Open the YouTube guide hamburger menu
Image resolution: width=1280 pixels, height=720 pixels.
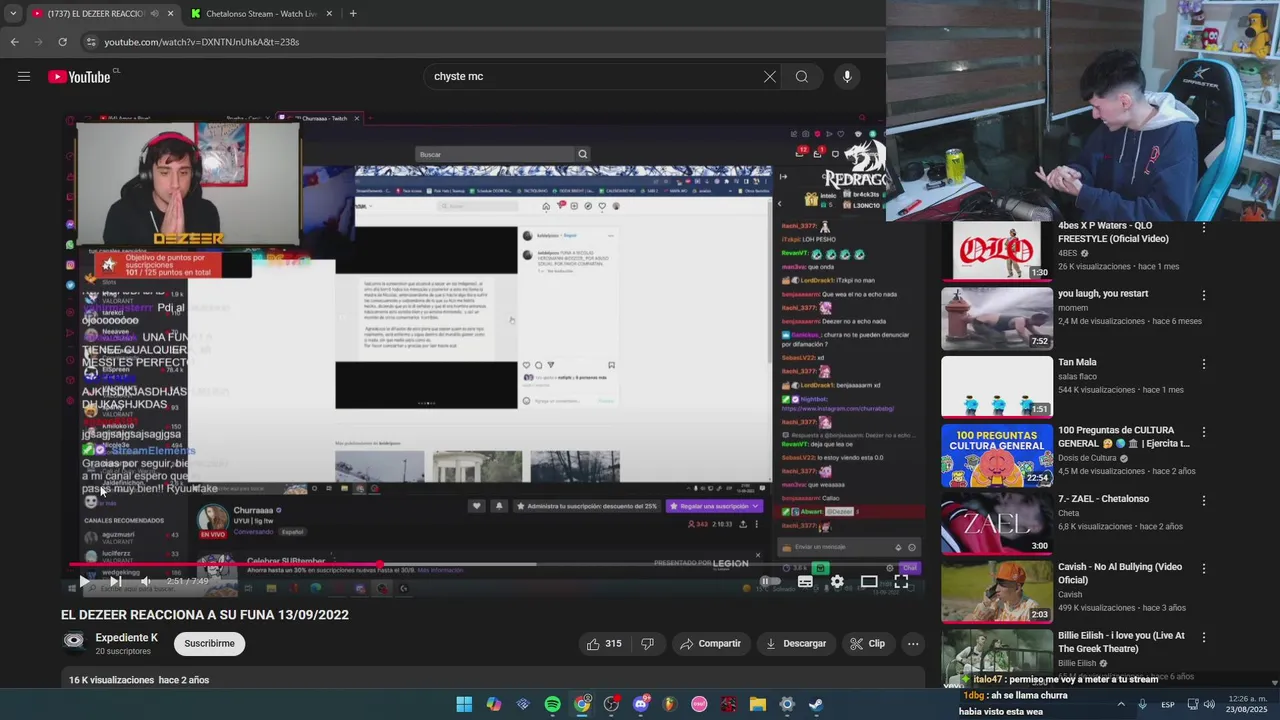tap(24, 77)
